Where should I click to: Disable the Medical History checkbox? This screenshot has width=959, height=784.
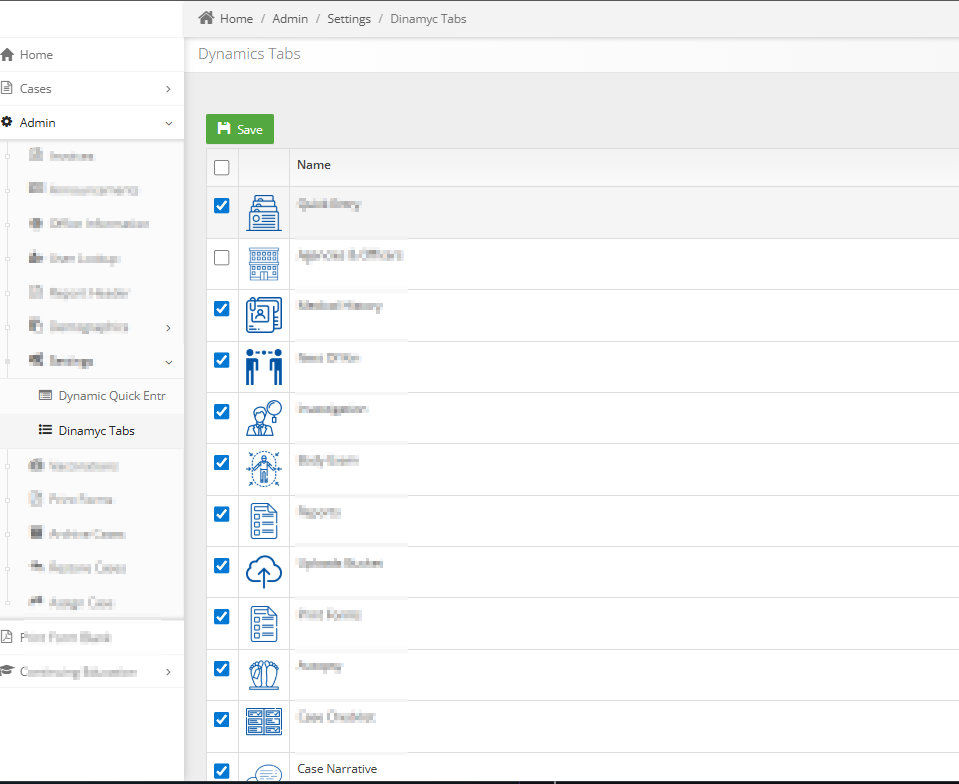click(221, 309)
